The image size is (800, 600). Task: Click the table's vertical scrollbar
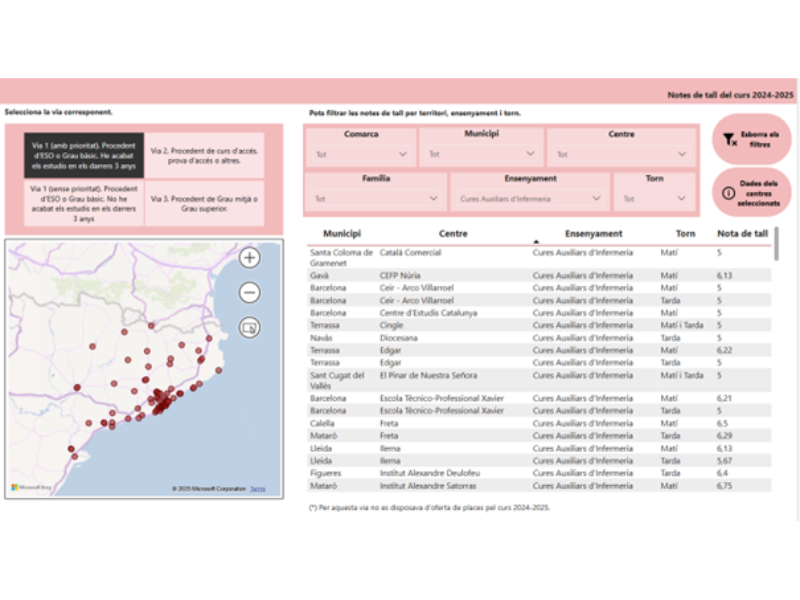777,242
